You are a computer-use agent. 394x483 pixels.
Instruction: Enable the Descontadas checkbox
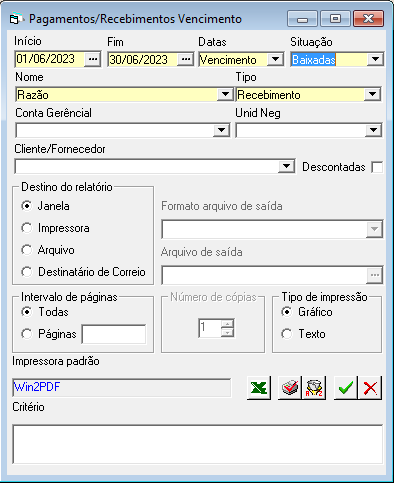tap(377, 167)
